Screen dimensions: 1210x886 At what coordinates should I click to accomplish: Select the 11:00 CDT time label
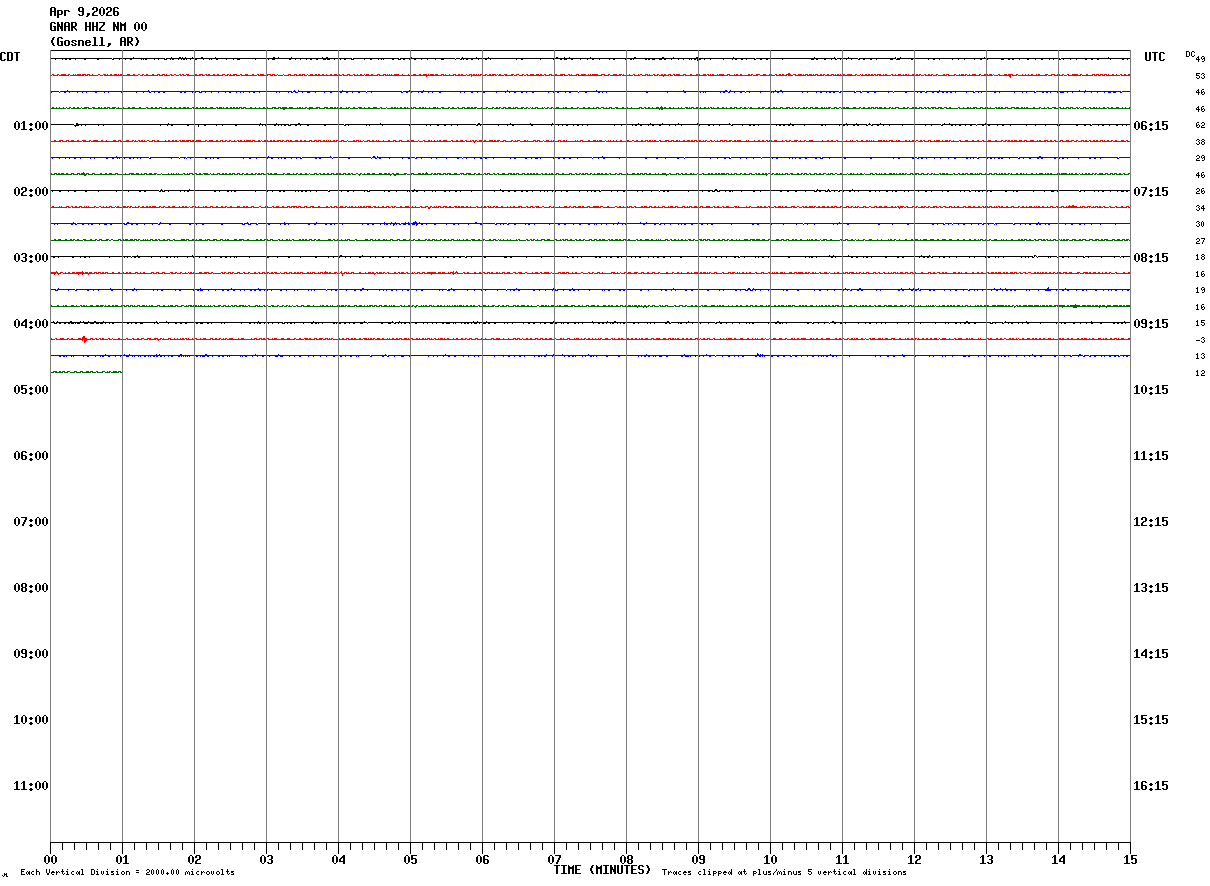point(31,786)
